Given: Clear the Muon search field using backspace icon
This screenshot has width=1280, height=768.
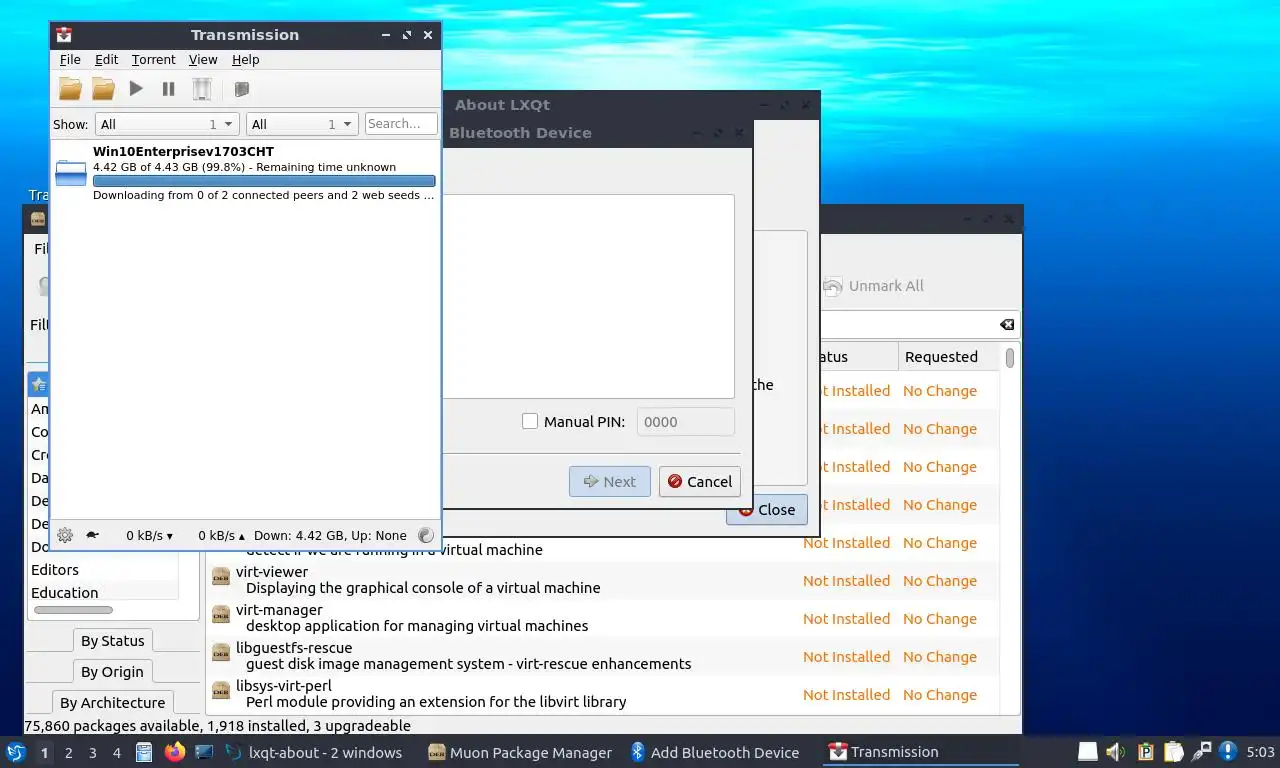Looking at the screenshot, I should pyautogui.click(x=1007, y=325).
